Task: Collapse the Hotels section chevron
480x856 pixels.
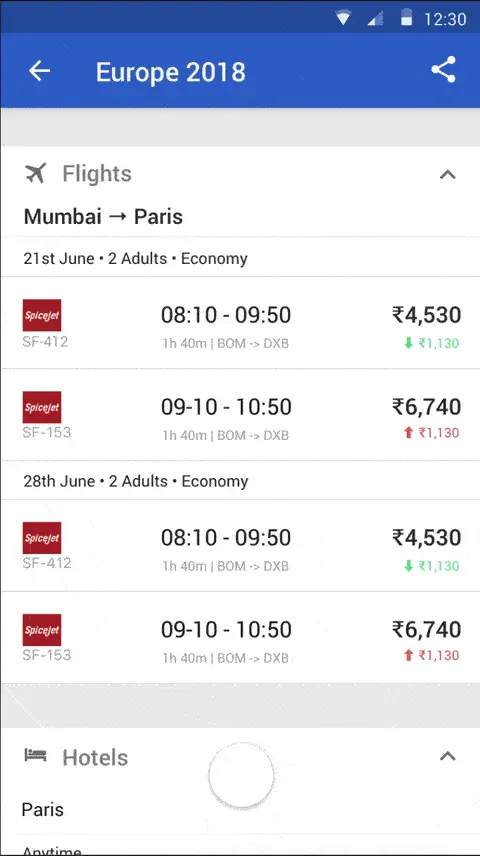Action: 447,756
